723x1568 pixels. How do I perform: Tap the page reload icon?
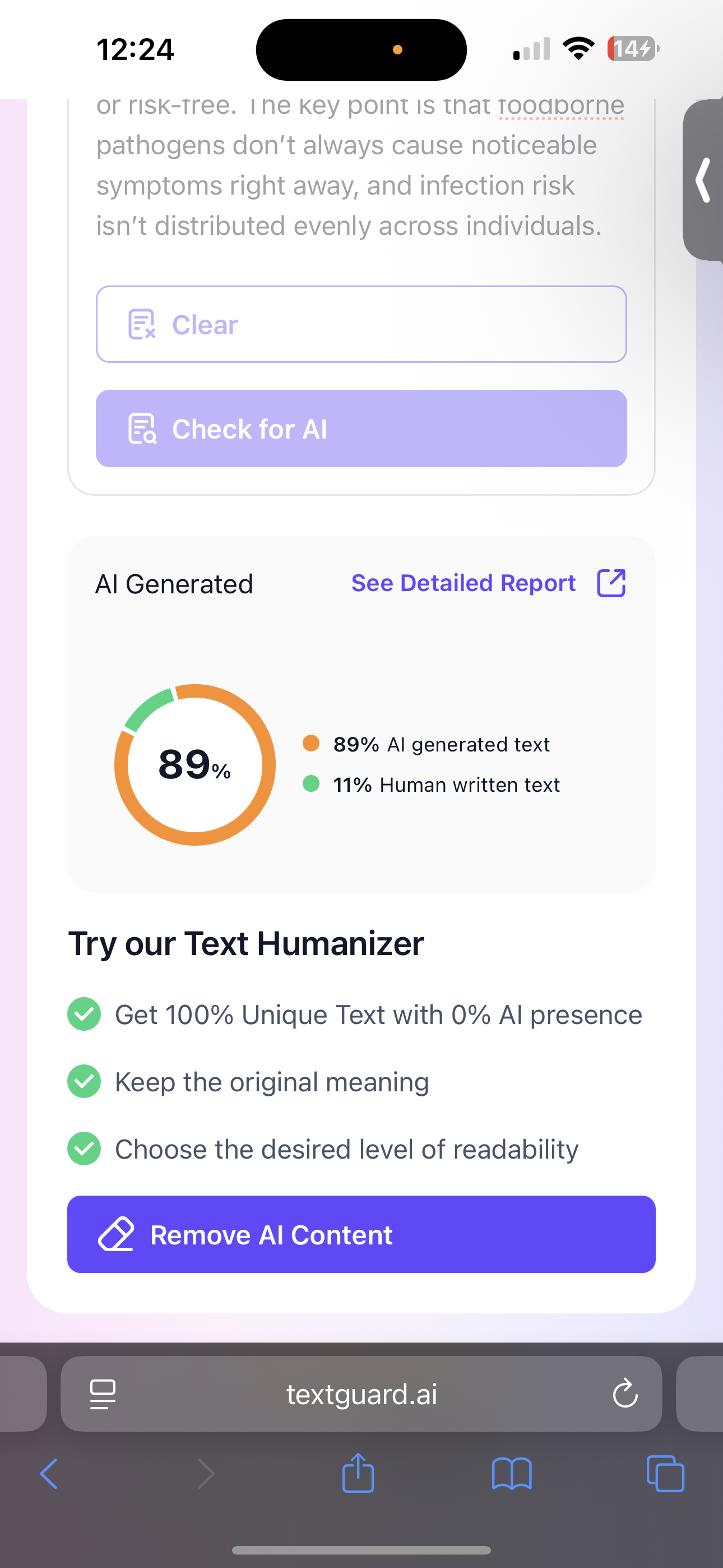pyautogui.click(x=625, y=1393)
